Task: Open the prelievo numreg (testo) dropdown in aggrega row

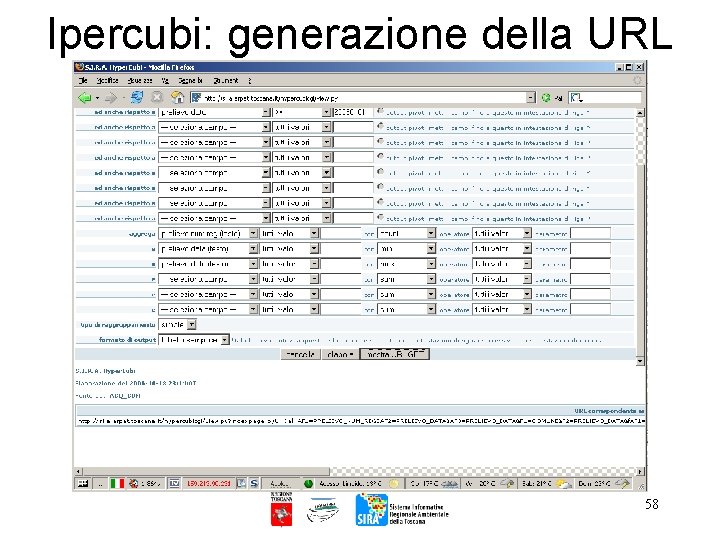Action: 208,233
